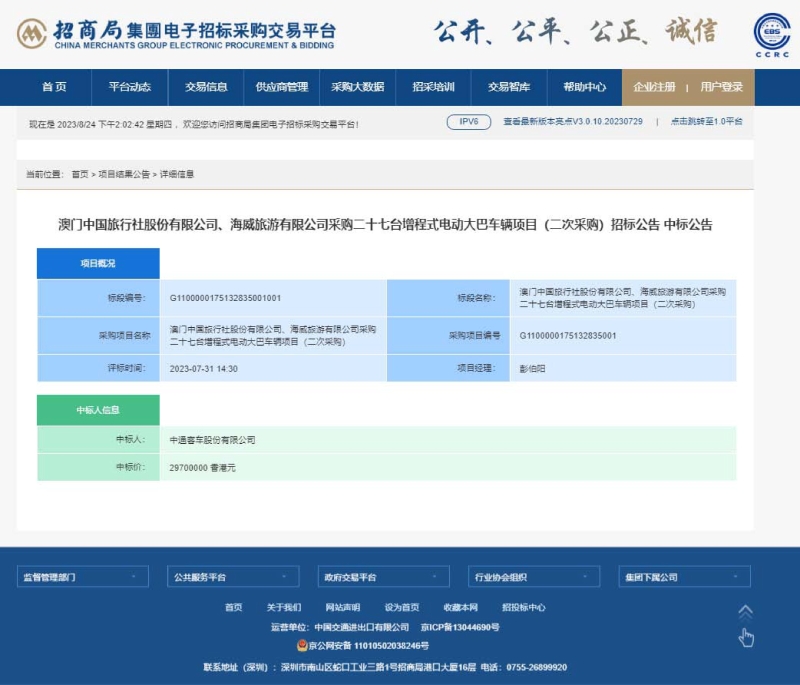Click the 中标人信息 section header
The width and height of the screenshot is (800, 685).
(98, 410)
